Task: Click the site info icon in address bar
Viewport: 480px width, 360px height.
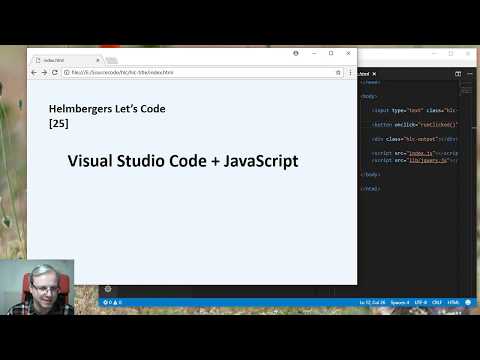Action: pyautogui.click(x=67, y=72)
